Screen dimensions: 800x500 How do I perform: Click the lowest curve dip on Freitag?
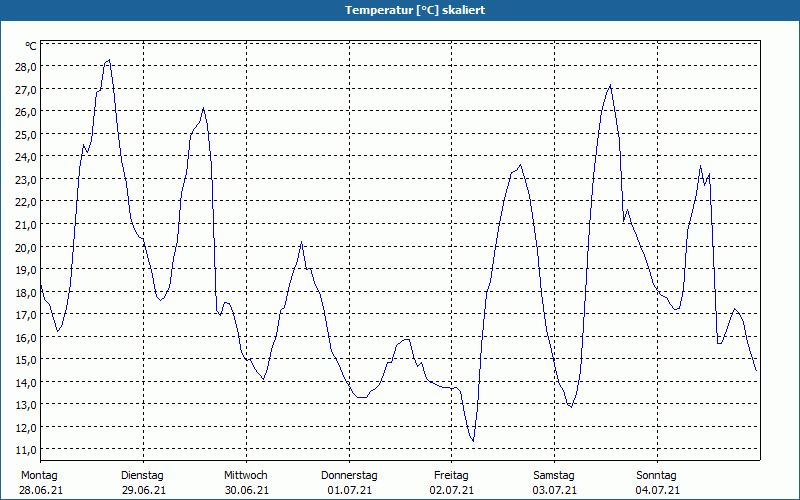473,440
